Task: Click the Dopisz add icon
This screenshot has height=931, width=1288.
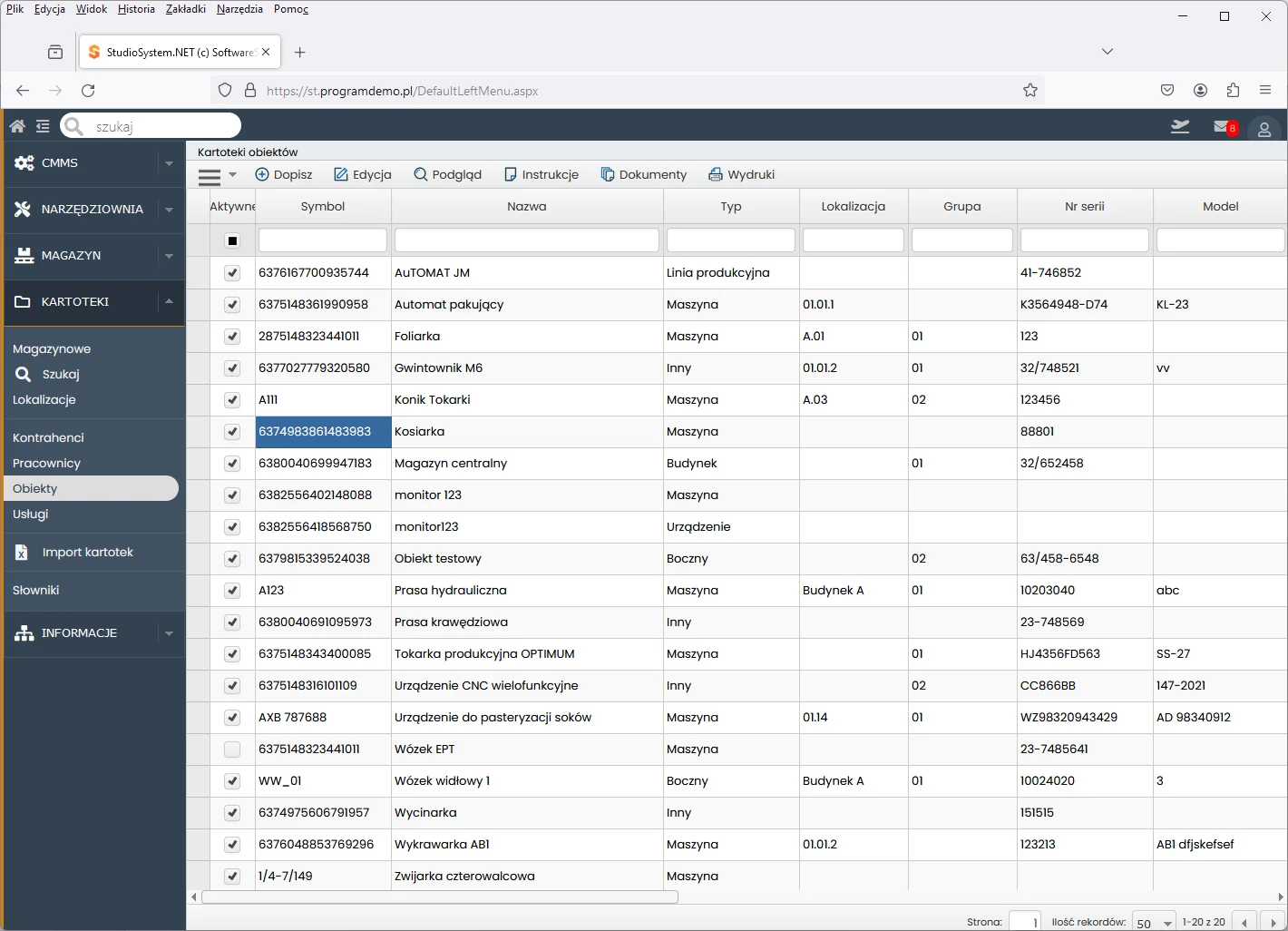Action: [x=262, y=174]
